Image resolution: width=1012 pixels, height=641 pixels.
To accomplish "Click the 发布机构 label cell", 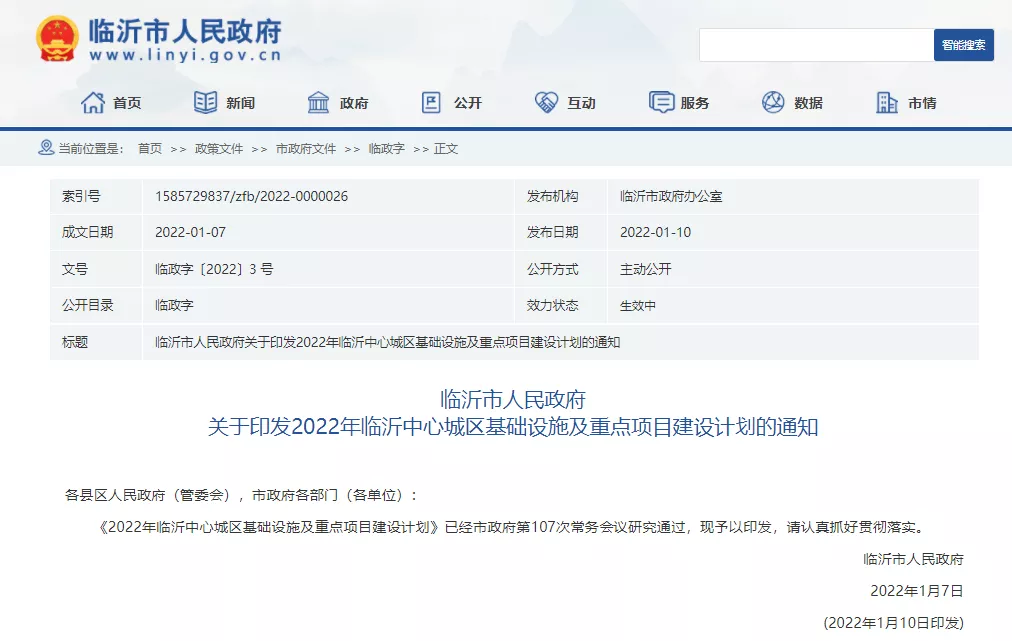I will [x=561, y=196].
